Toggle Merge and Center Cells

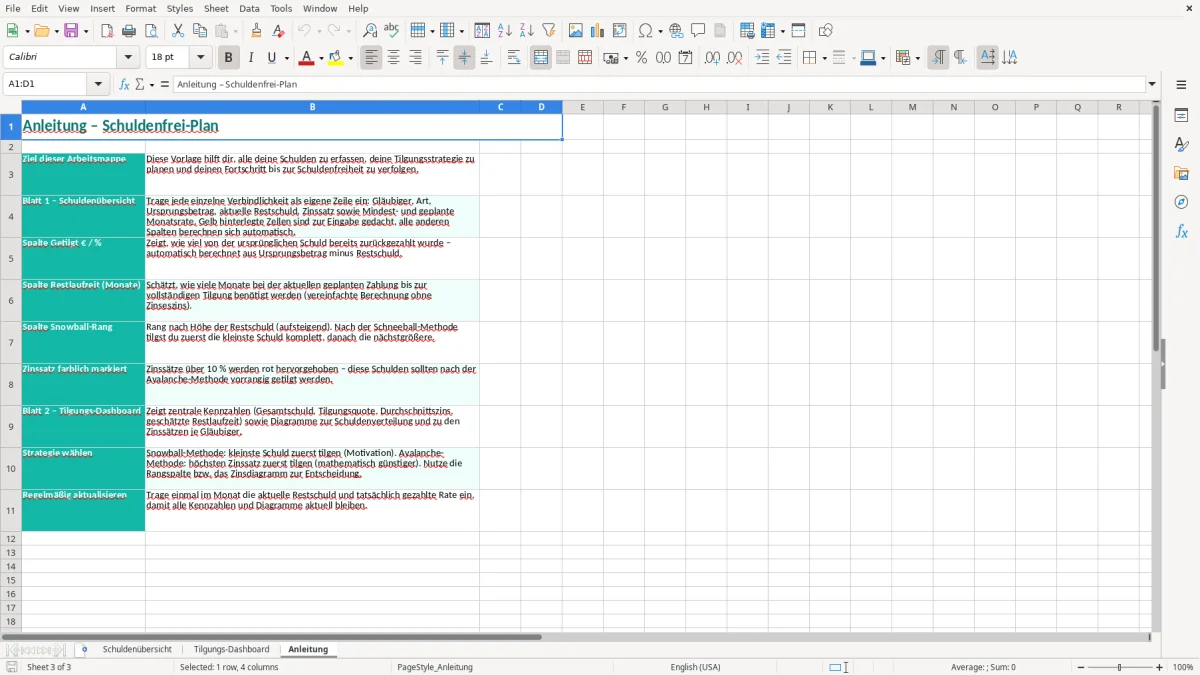click(x=541, y=58)
